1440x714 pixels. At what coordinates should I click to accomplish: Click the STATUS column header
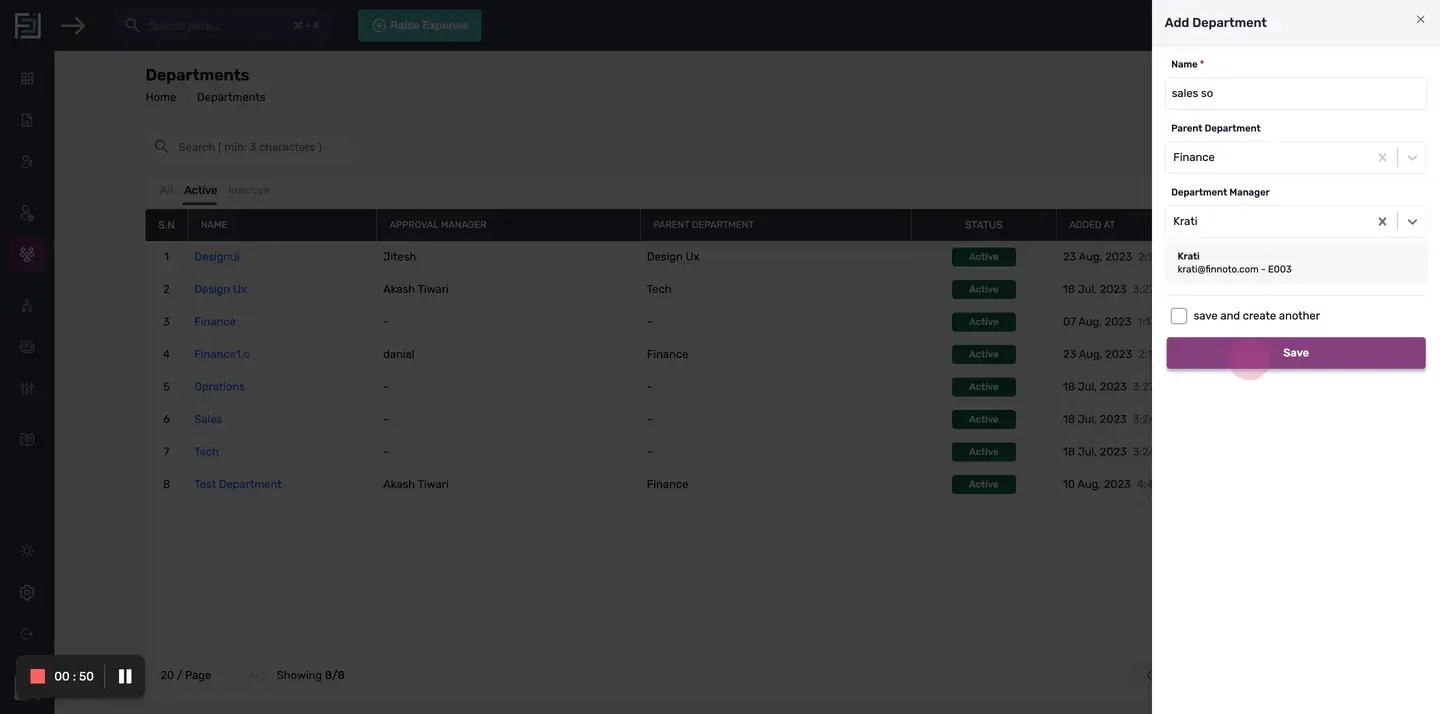point(983,225)
